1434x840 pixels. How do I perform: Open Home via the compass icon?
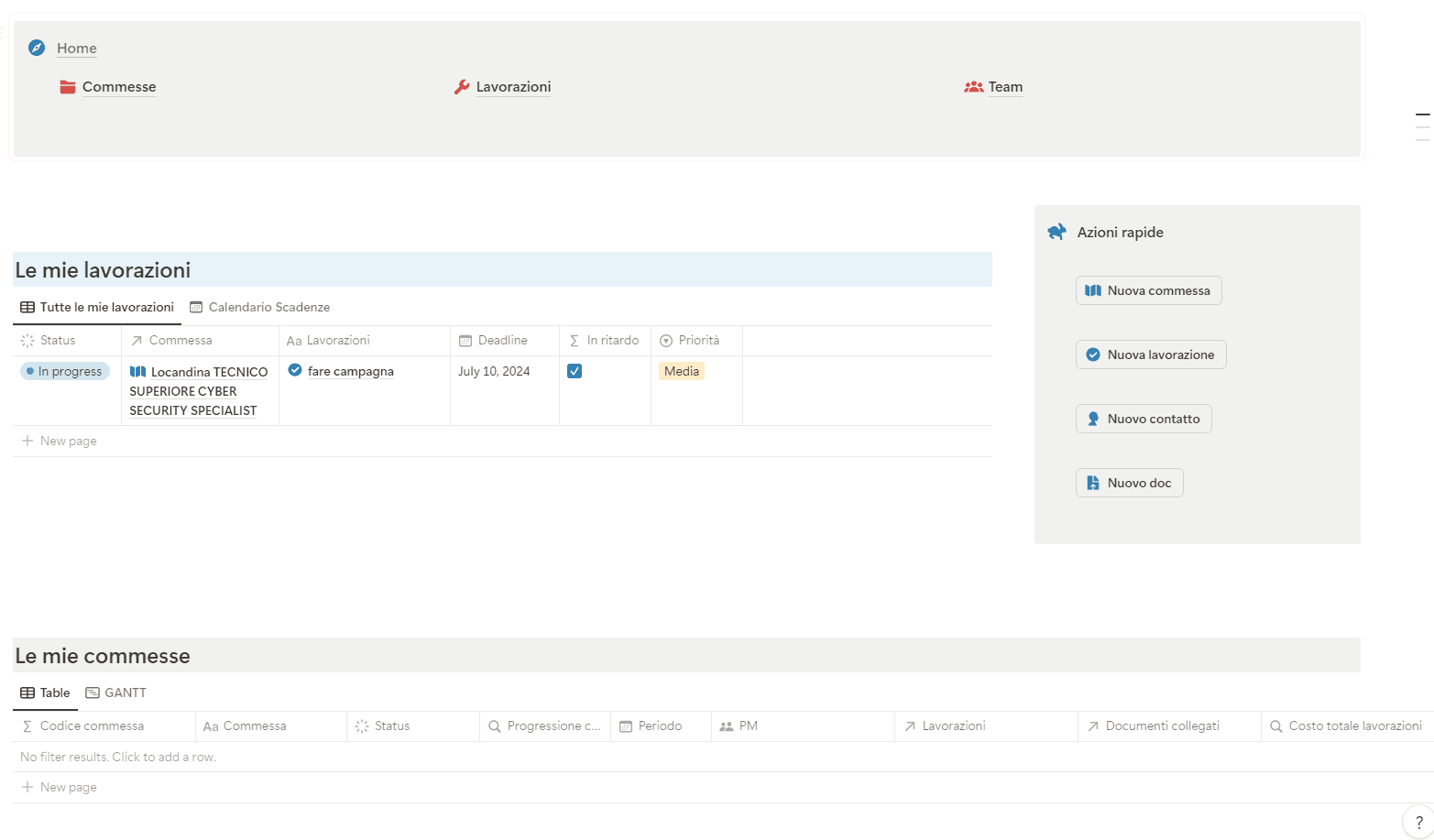[36, 47]
